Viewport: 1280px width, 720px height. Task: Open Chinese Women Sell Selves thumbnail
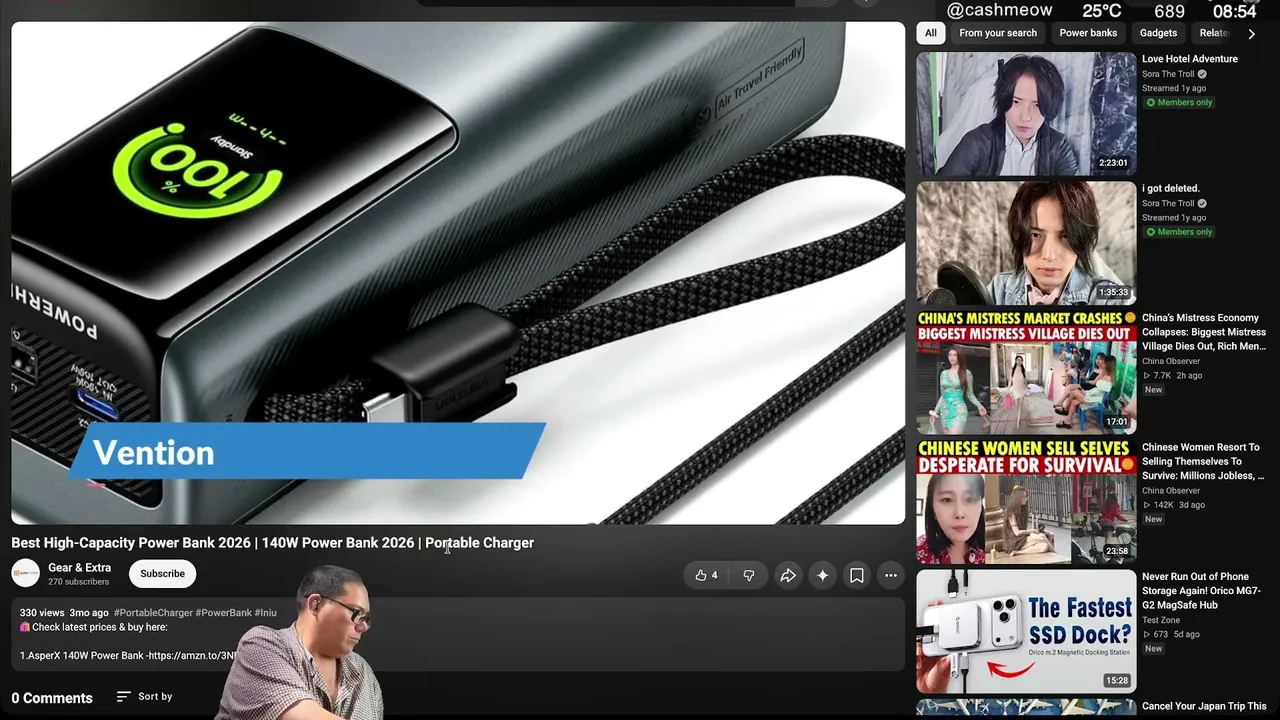pos(1026,502)
